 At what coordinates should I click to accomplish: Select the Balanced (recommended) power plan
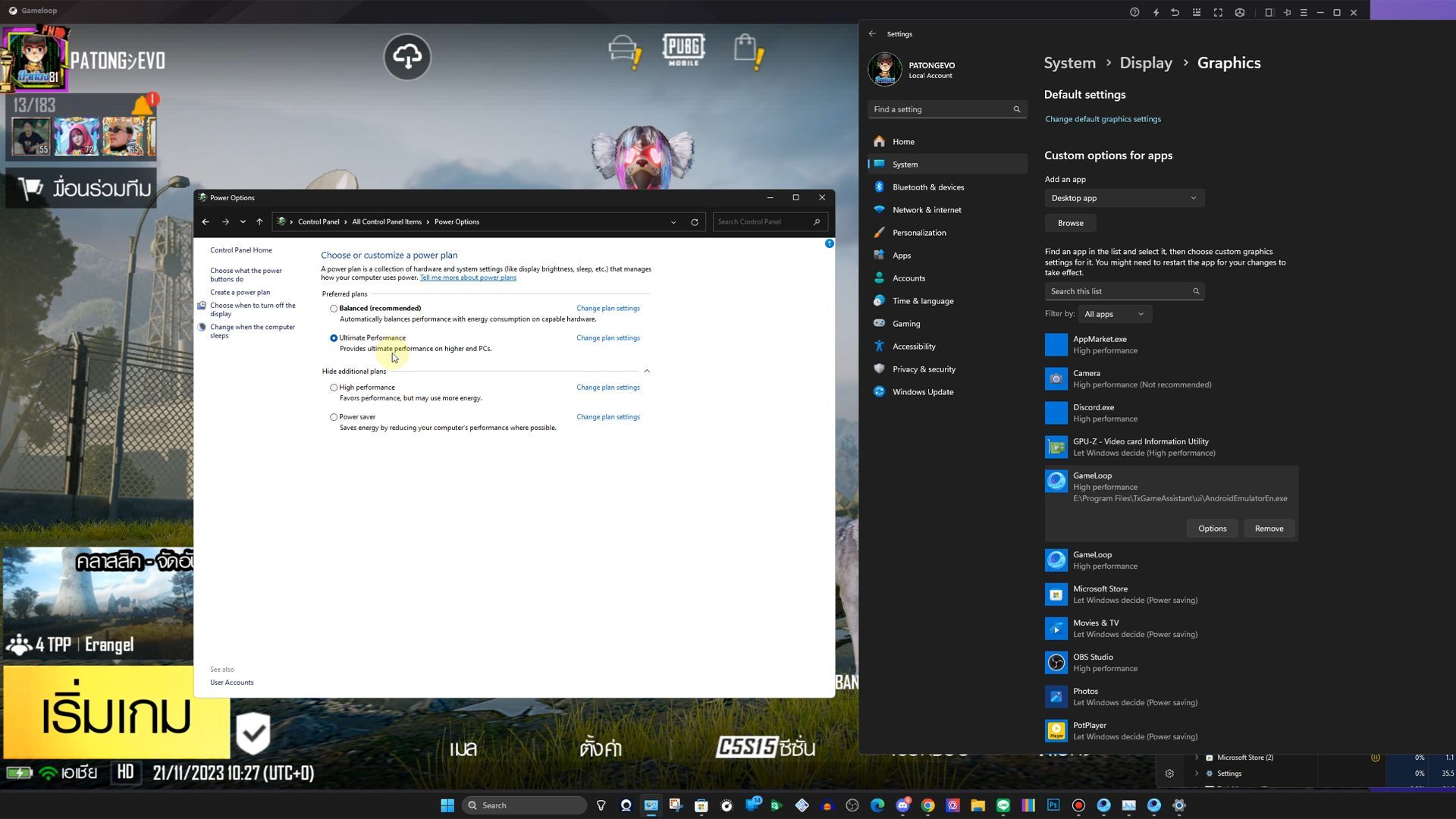click(334, 309)
